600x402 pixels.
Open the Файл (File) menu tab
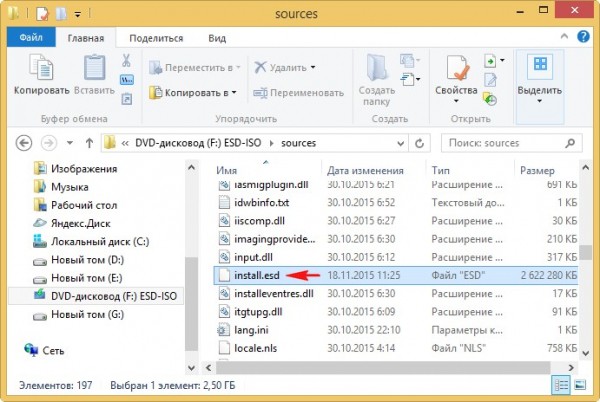31,37
